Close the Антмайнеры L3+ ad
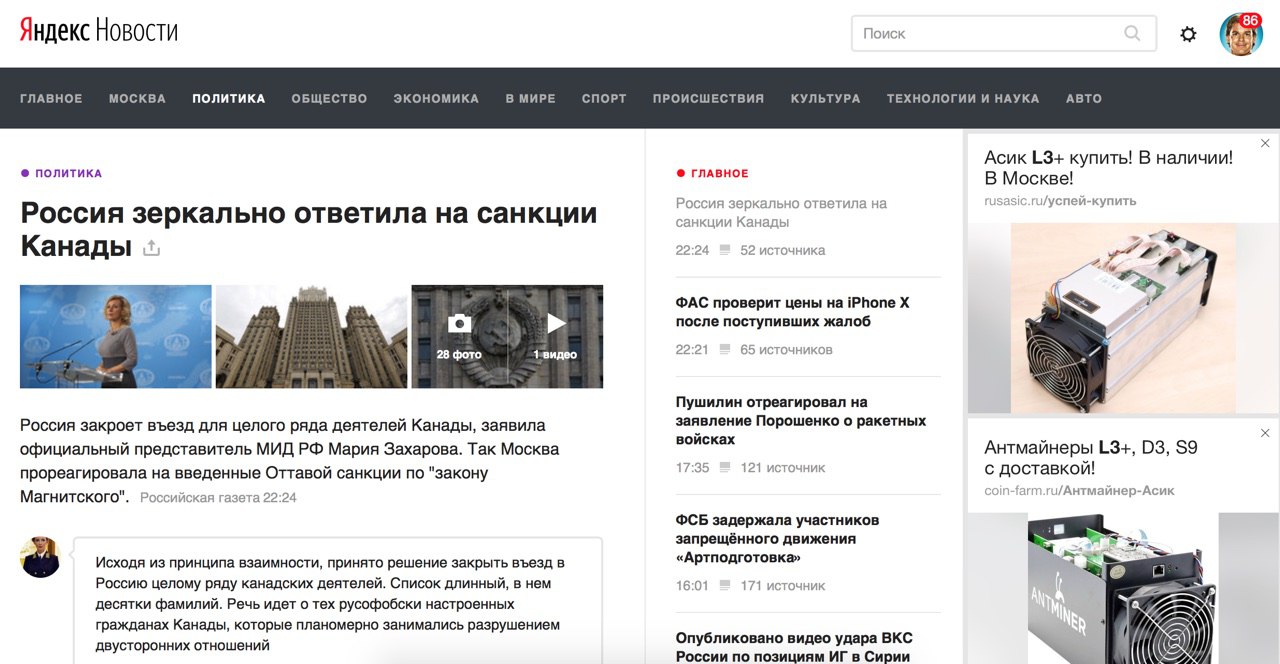Image resolution: width=1280 pixels, height=664 pixels. point(1265,433)
